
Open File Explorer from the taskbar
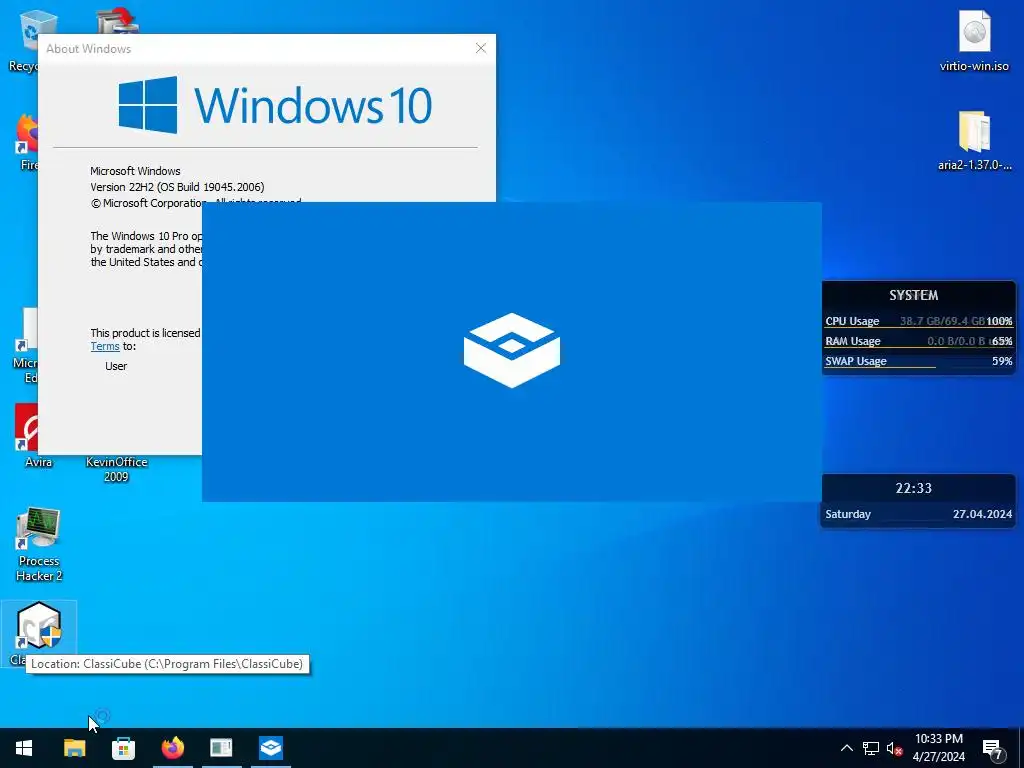74,748
